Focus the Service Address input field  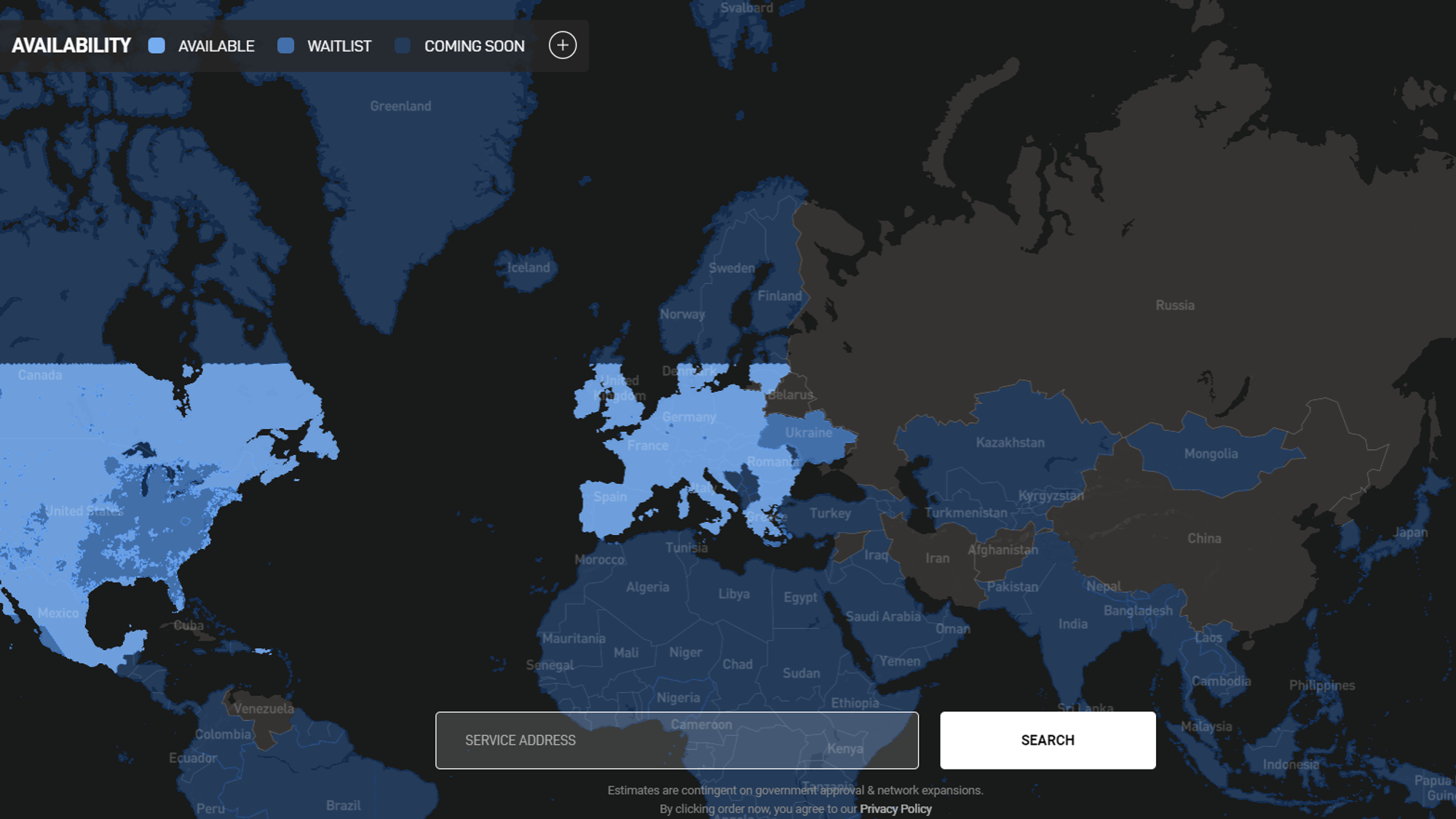(x=677, y=740)
